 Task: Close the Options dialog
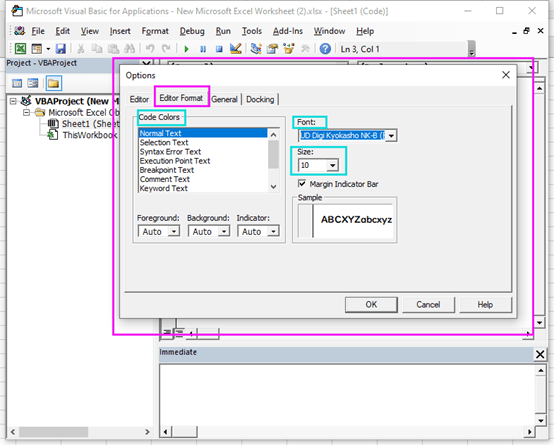506,75
